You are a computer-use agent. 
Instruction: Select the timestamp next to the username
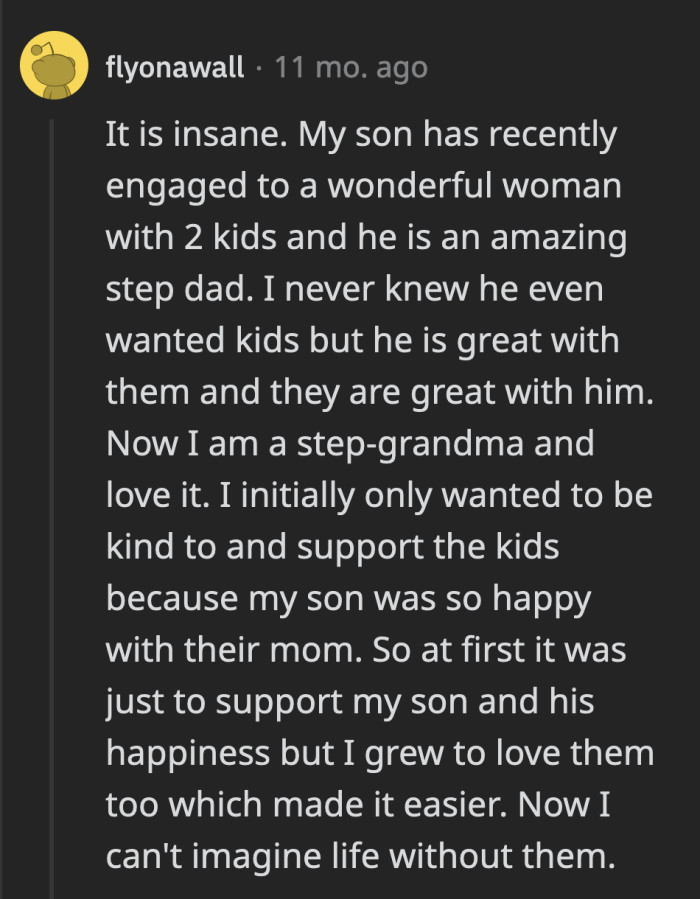tap(350, 68)
